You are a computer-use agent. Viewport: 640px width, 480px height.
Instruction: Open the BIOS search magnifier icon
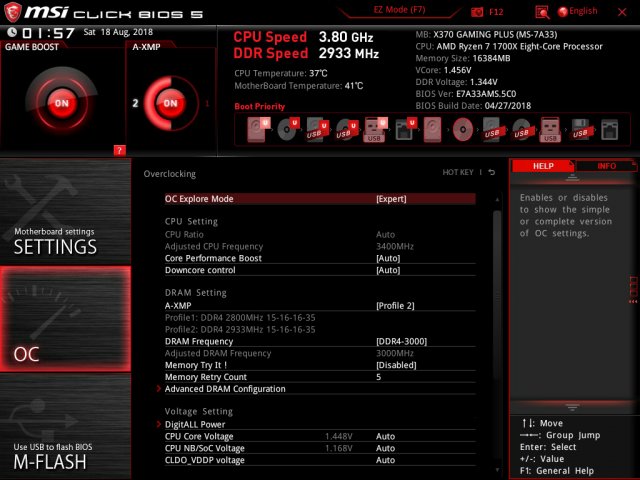tap(542, 12)
